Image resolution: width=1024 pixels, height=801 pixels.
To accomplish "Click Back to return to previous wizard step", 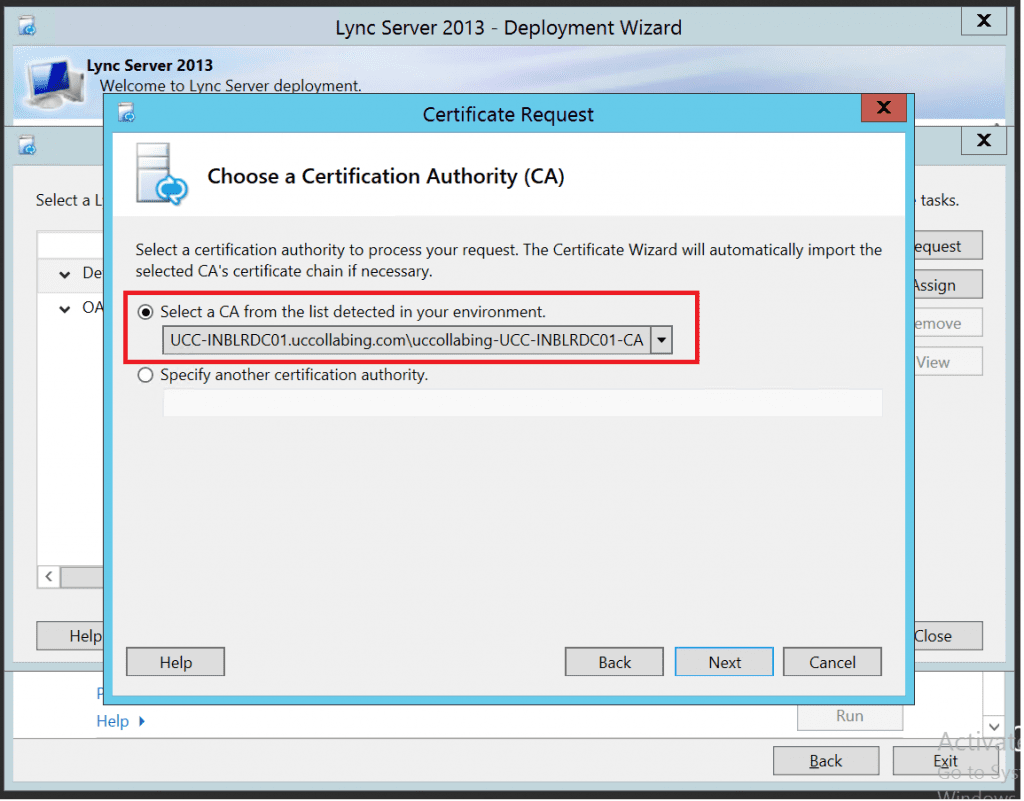I will point(613,661).
